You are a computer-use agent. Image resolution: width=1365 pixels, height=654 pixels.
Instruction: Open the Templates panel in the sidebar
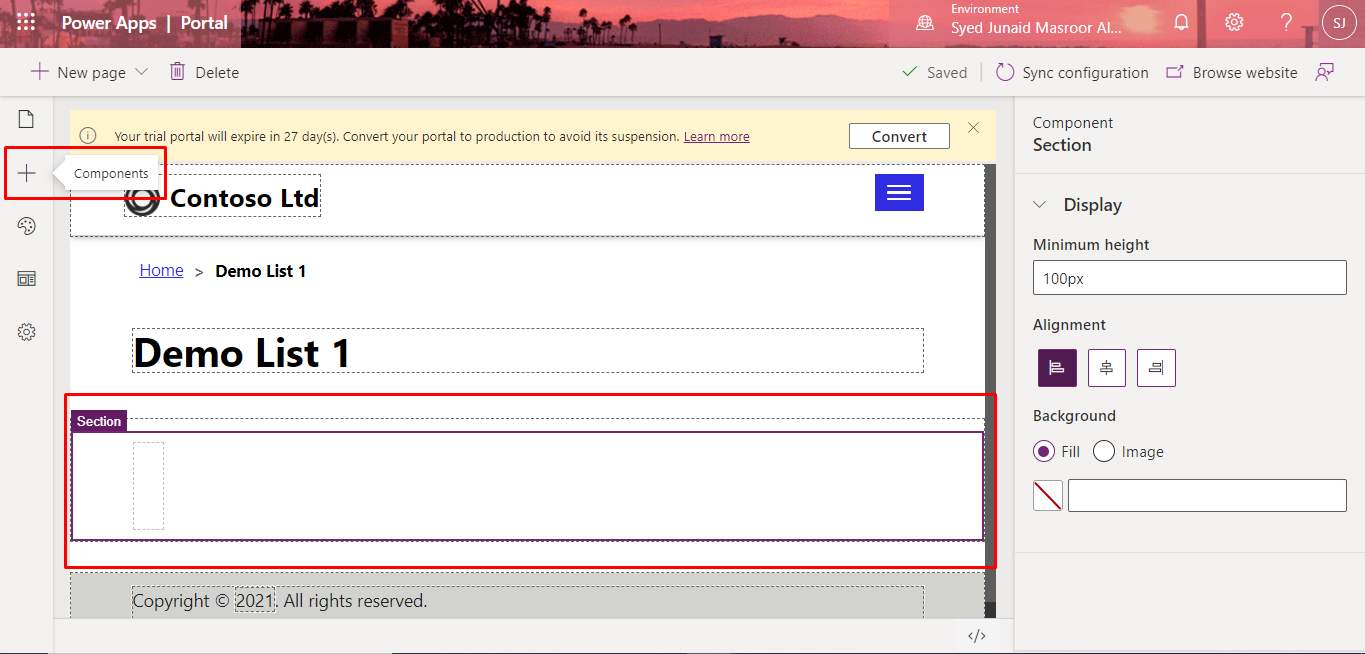tap(26, 278)
